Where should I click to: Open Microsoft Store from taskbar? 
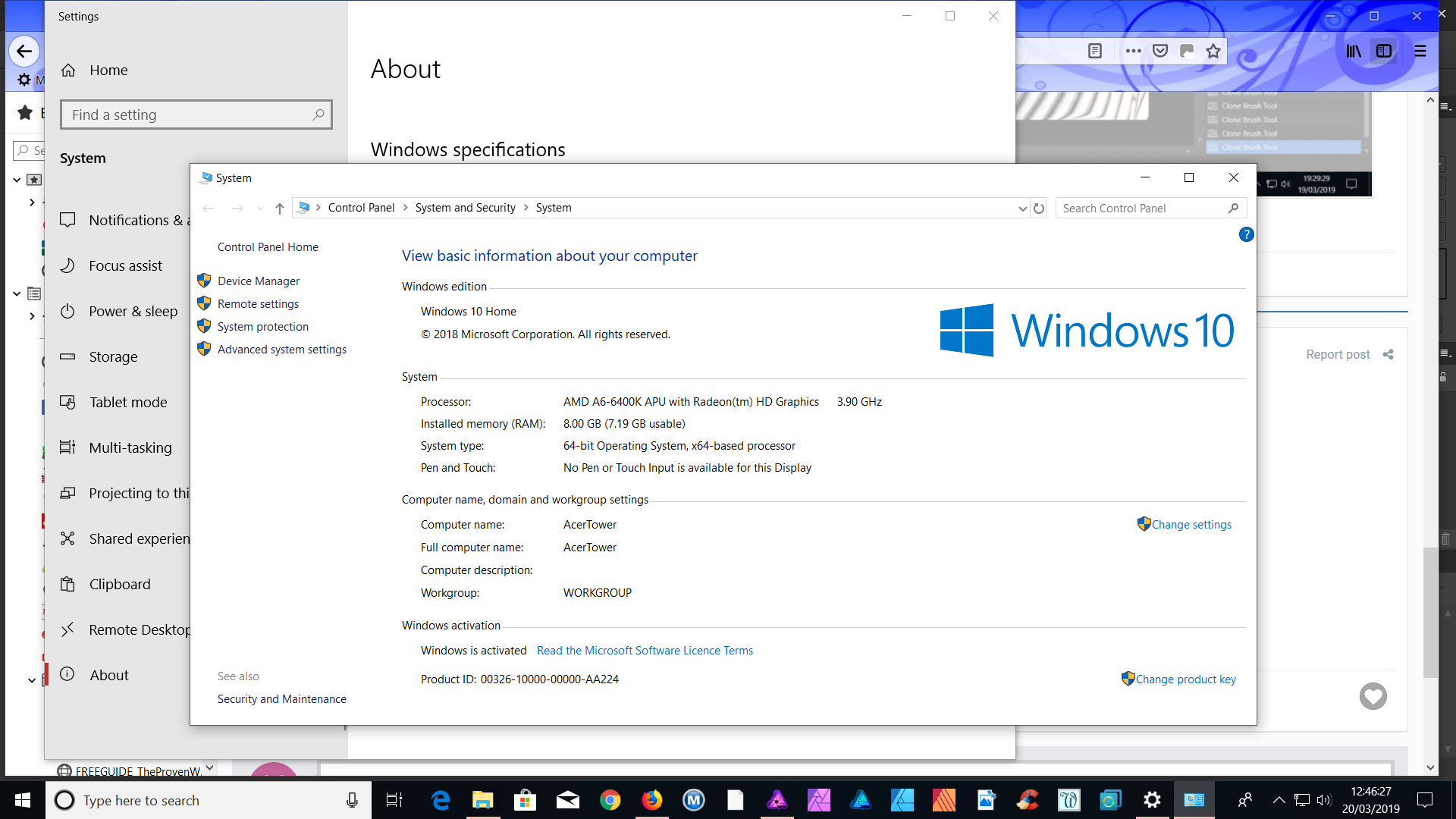[x=525, y=800]
